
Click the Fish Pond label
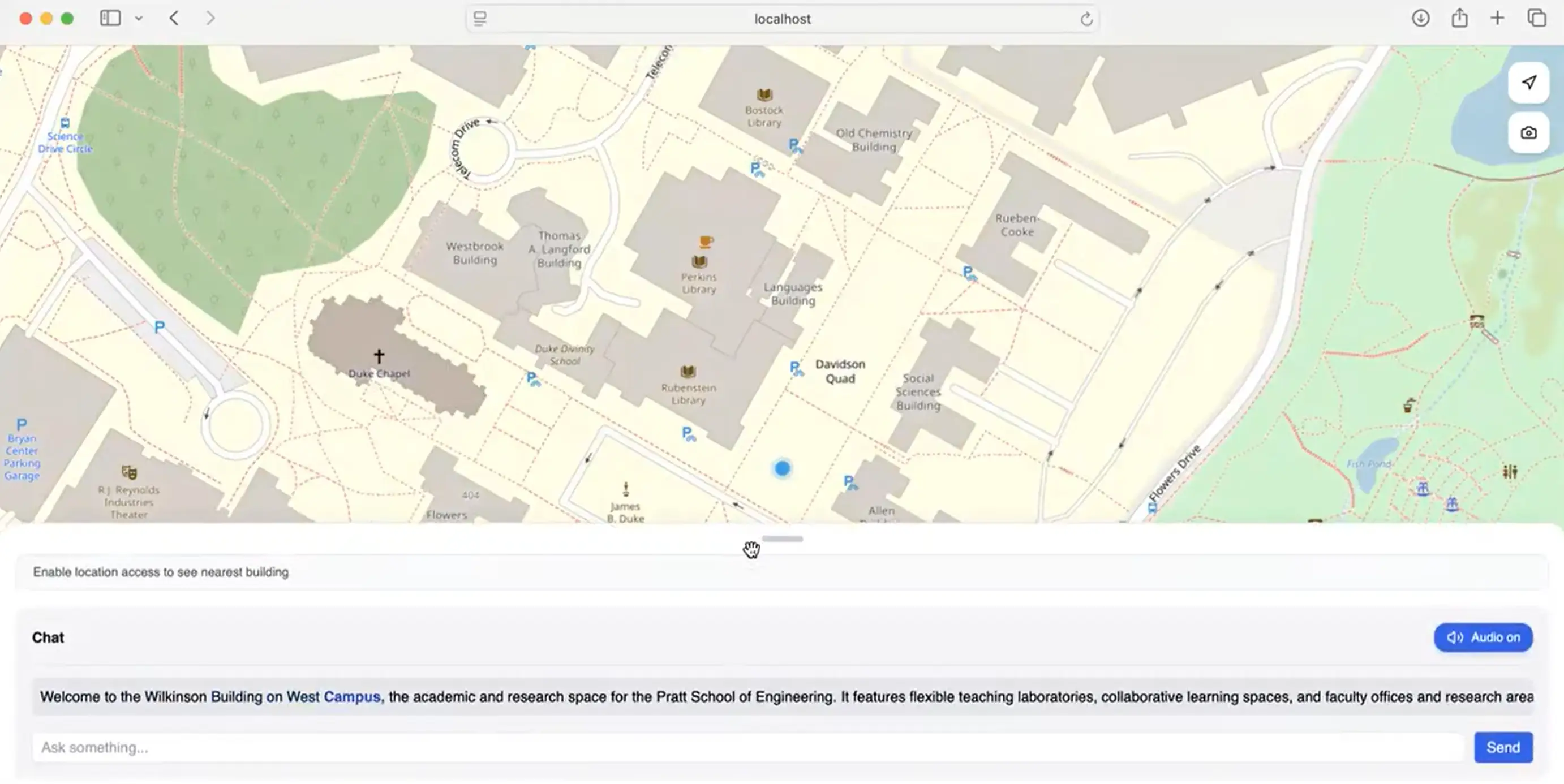click(1368, 464)
